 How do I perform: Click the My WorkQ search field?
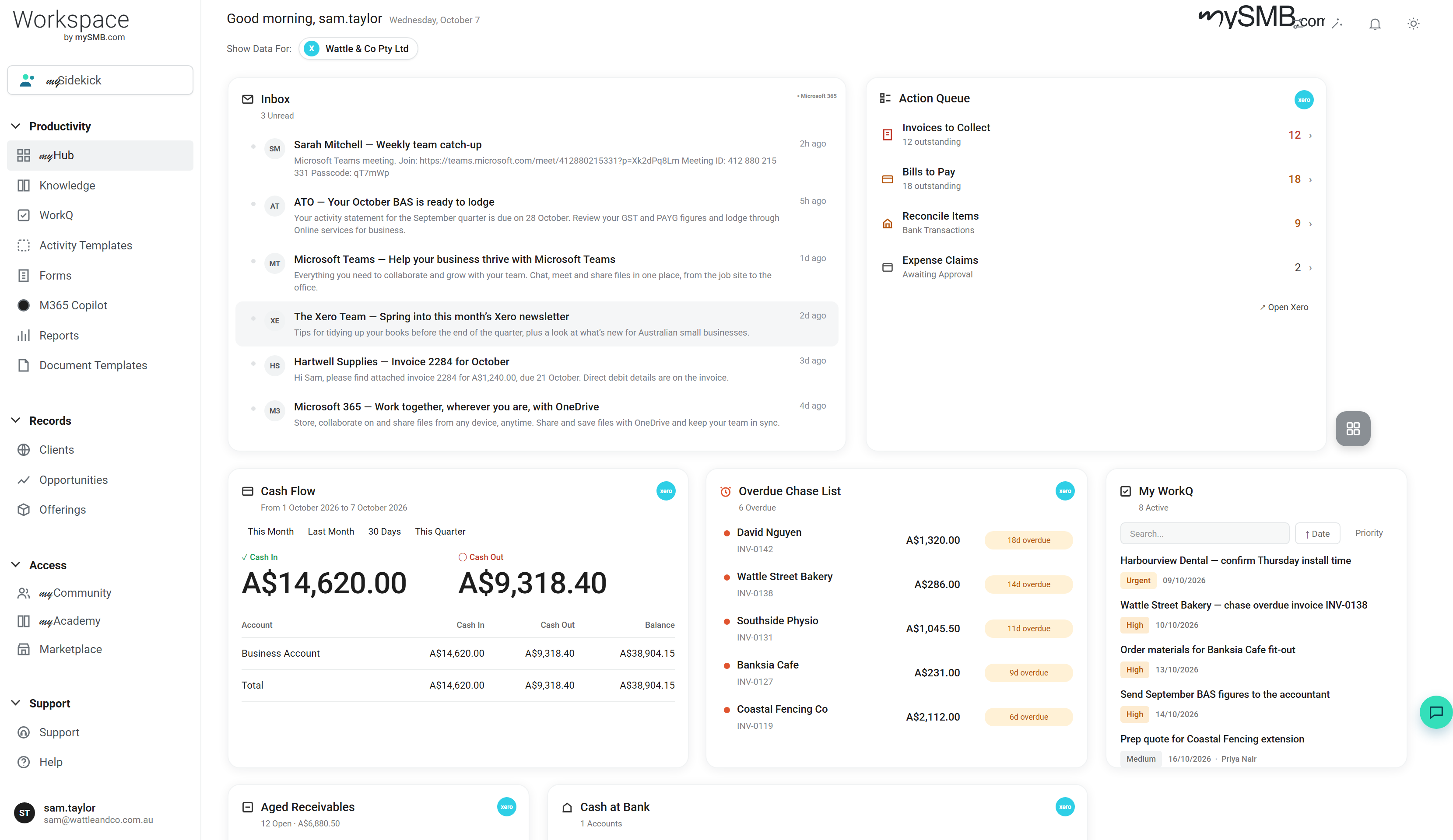coord(1204,533)
